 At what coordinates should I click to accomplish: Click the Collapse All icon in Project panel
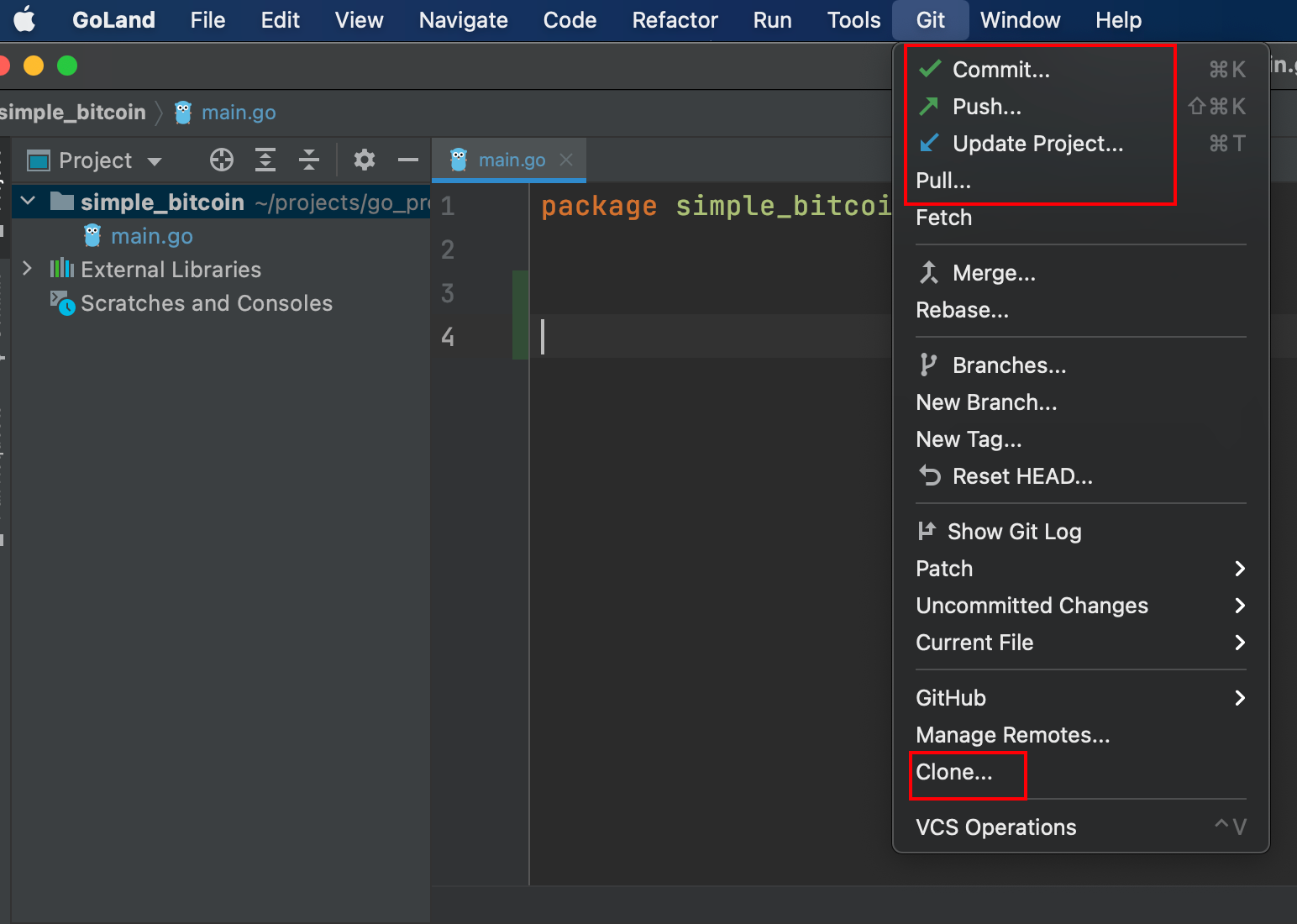point(309,160)
